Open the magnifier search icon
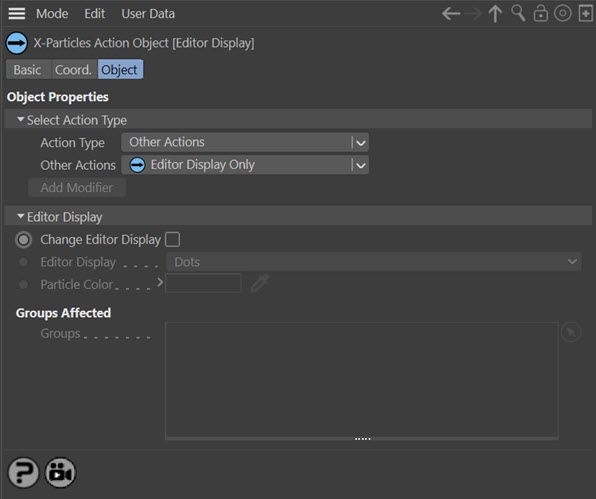596x499 pixels. [x=518, y=13]
